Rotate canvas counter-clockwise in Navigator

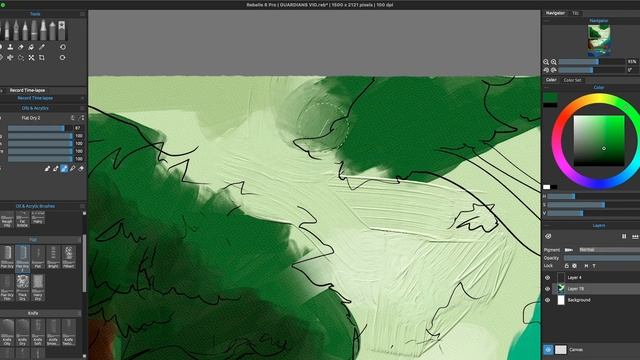546,70
